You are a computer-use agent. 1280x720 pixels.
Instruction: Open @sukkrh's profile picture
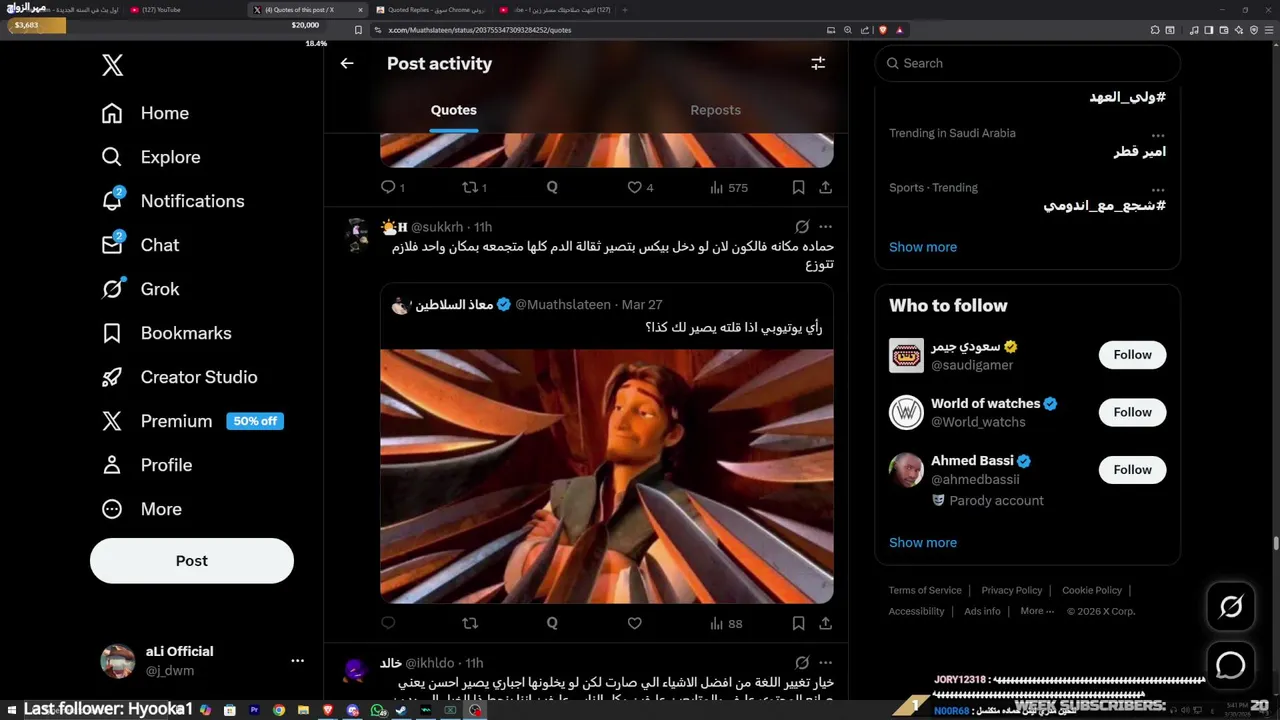[x=356, y=236]
